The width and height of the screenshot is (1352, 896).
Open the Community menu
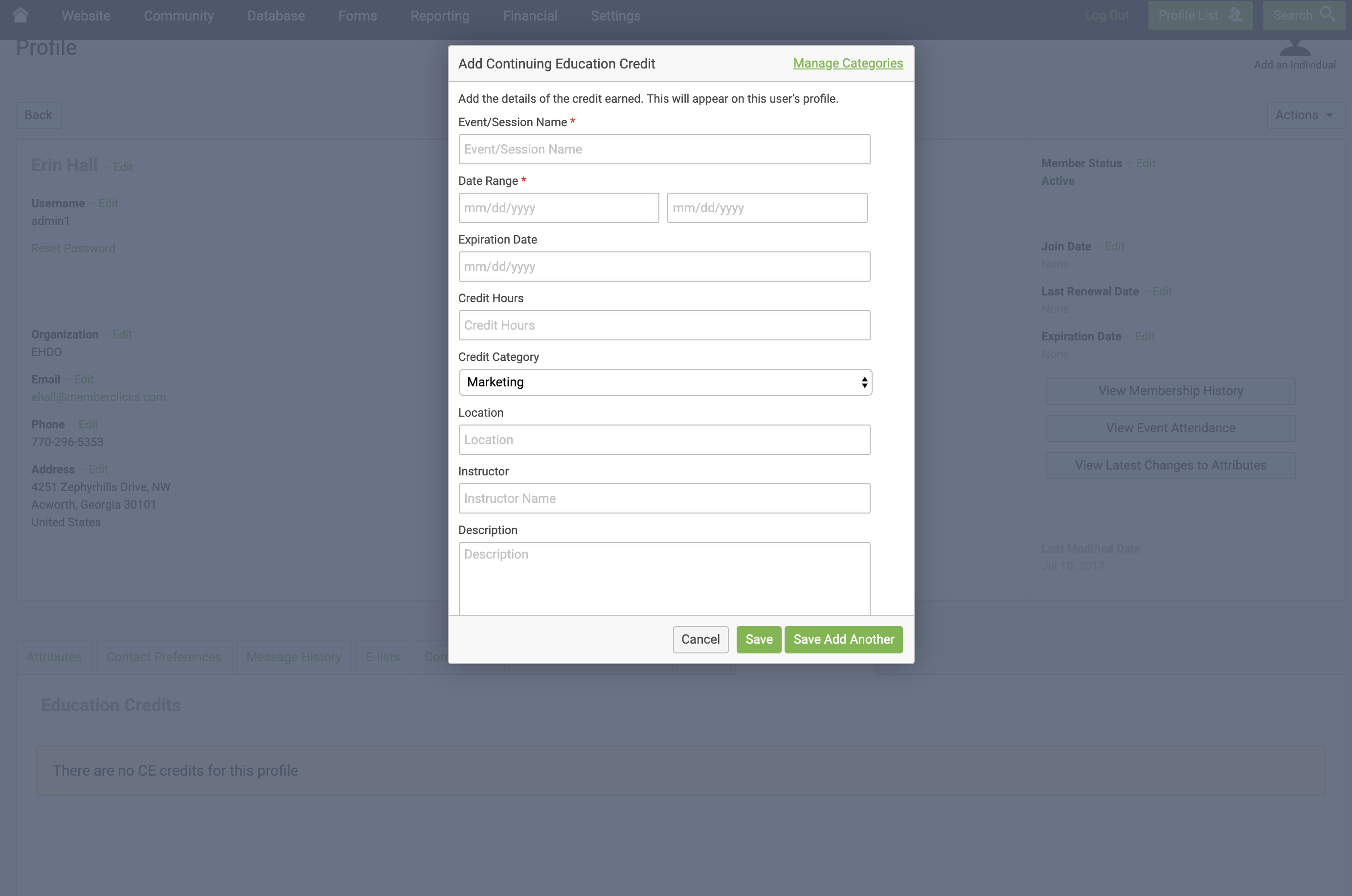[178, 16]
